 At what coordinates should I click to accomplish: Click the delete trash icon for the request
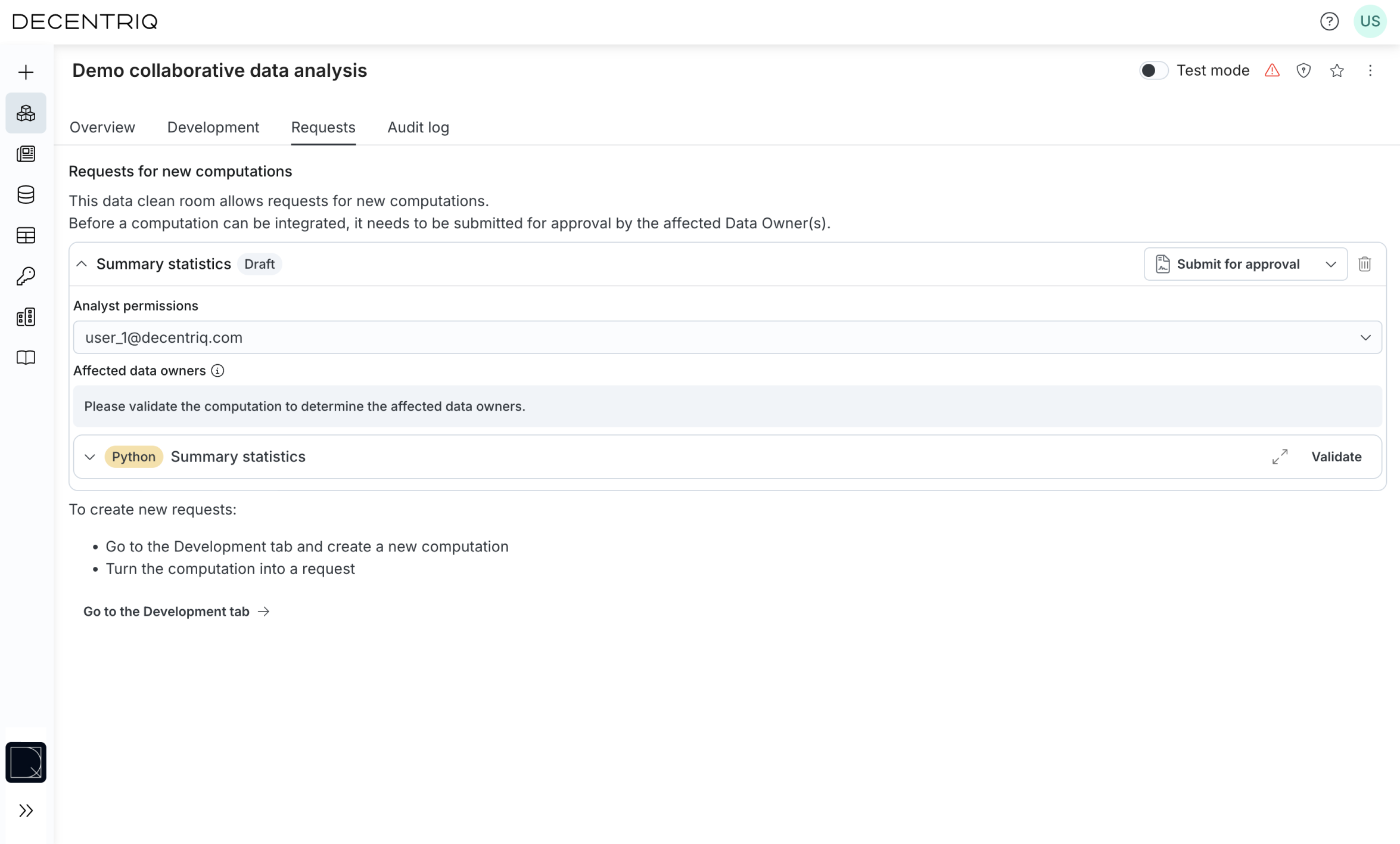click(x=1365, y=264)
